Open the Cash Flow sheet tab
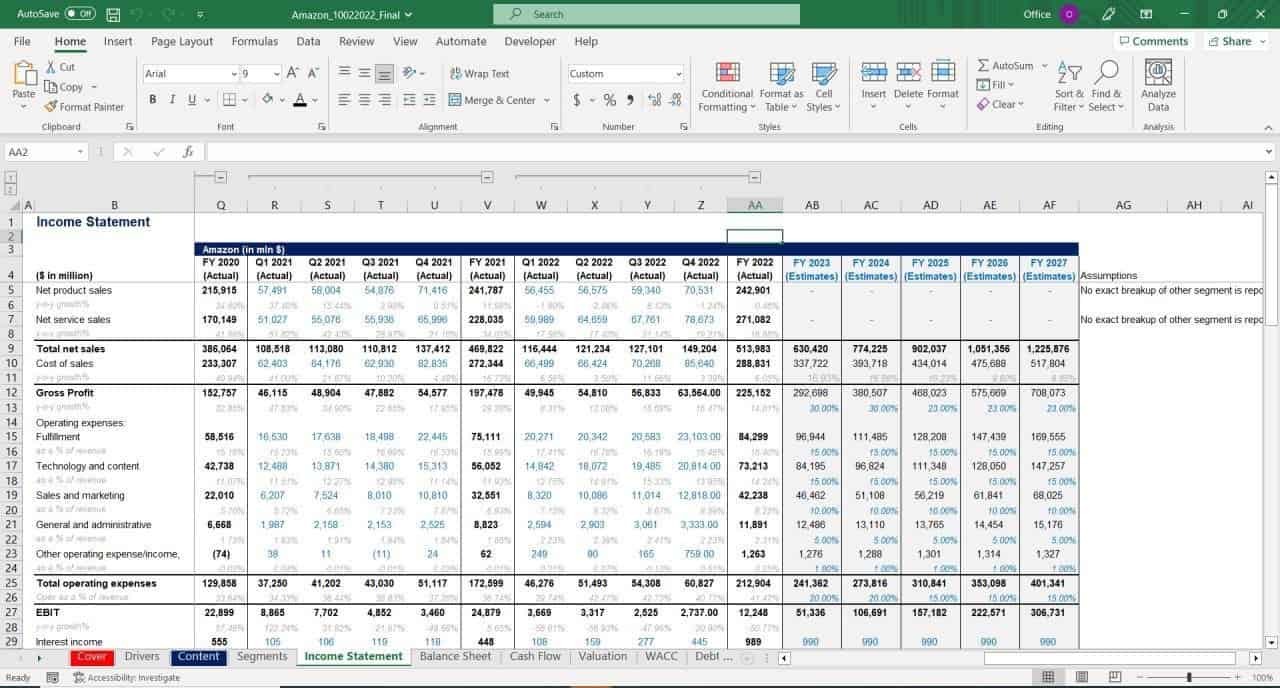The image size is (1280, 688). click(535, 657)
